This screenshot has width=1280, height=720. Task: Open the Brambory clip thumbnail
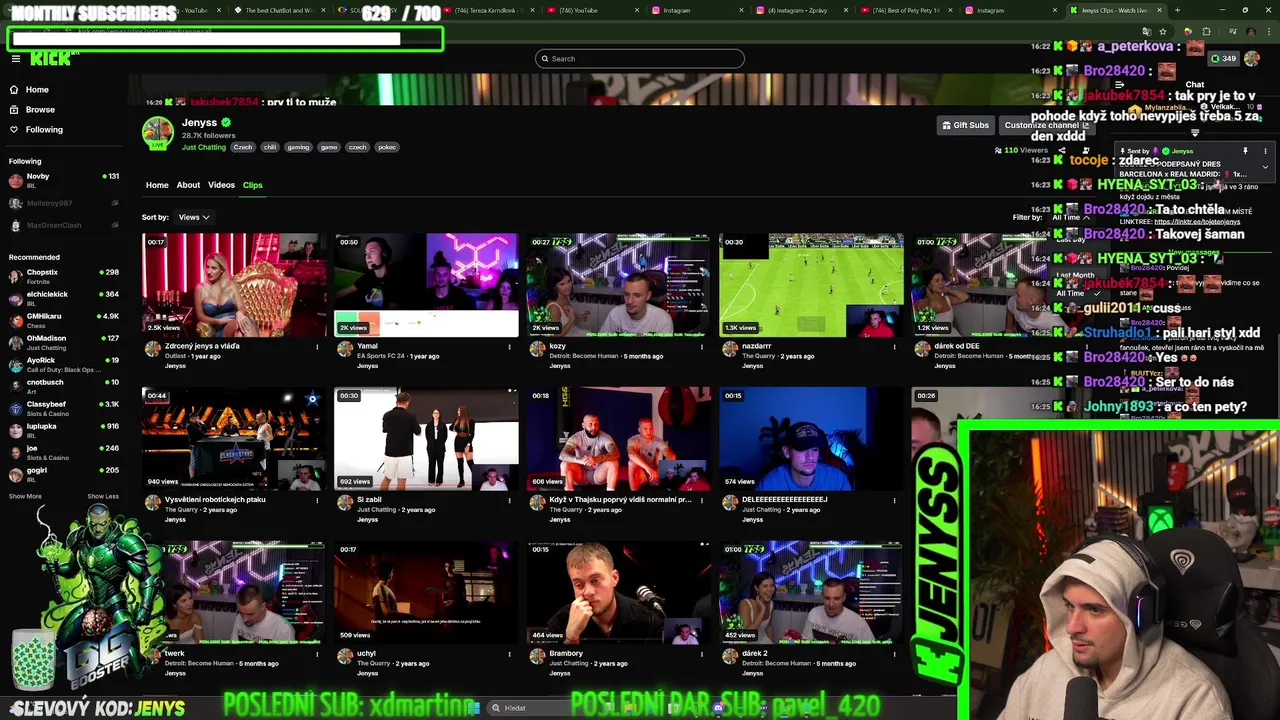pos(618,592)
